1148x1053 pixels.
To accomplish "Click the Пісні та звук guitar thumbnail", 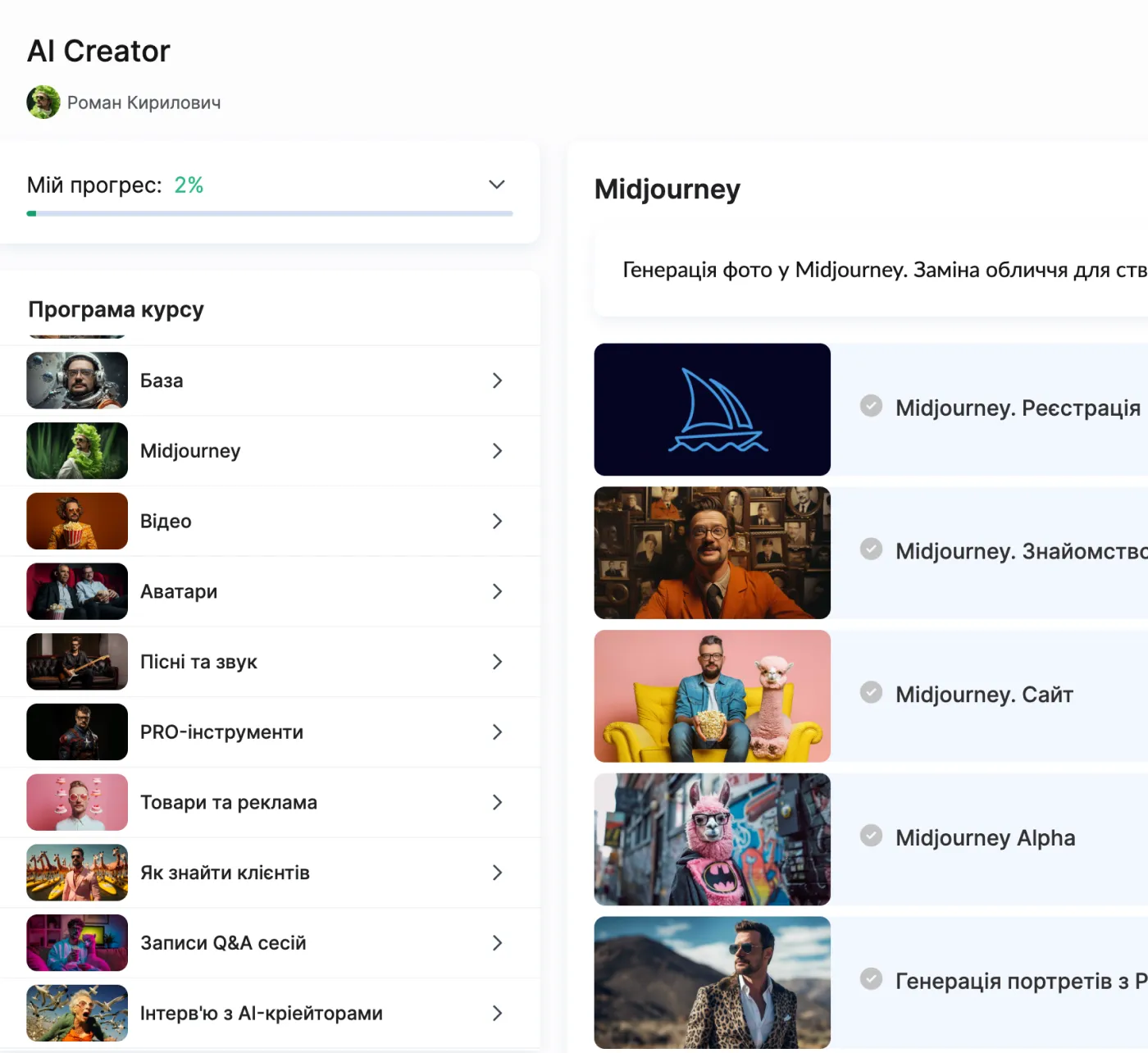I will 77,662.
